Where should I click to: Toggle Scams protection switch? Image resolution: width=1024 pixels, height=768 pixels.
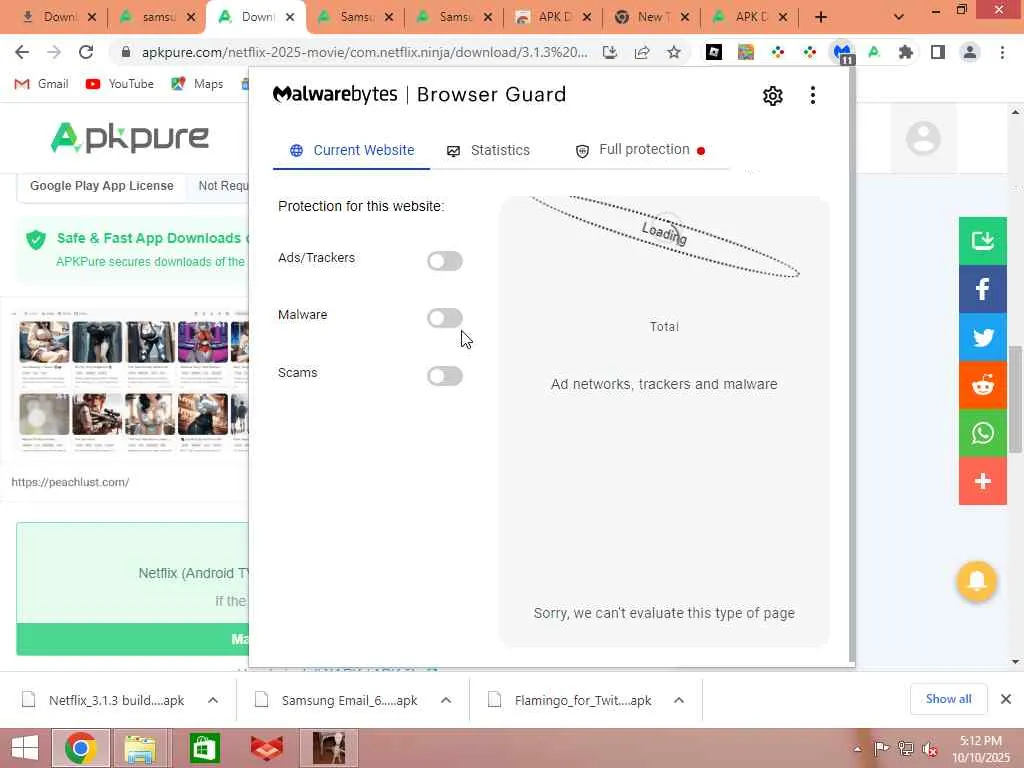click(445, 376)
